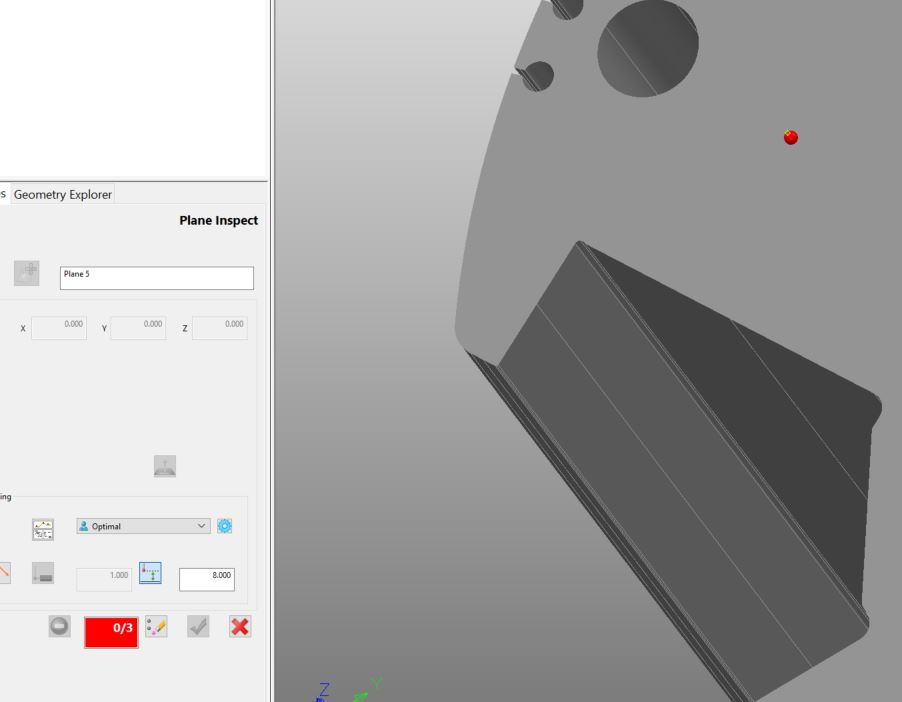Screen dimensions: 902x702
Task: Click the plane feature icon beside the name field
Action: (x=26, y=273)
